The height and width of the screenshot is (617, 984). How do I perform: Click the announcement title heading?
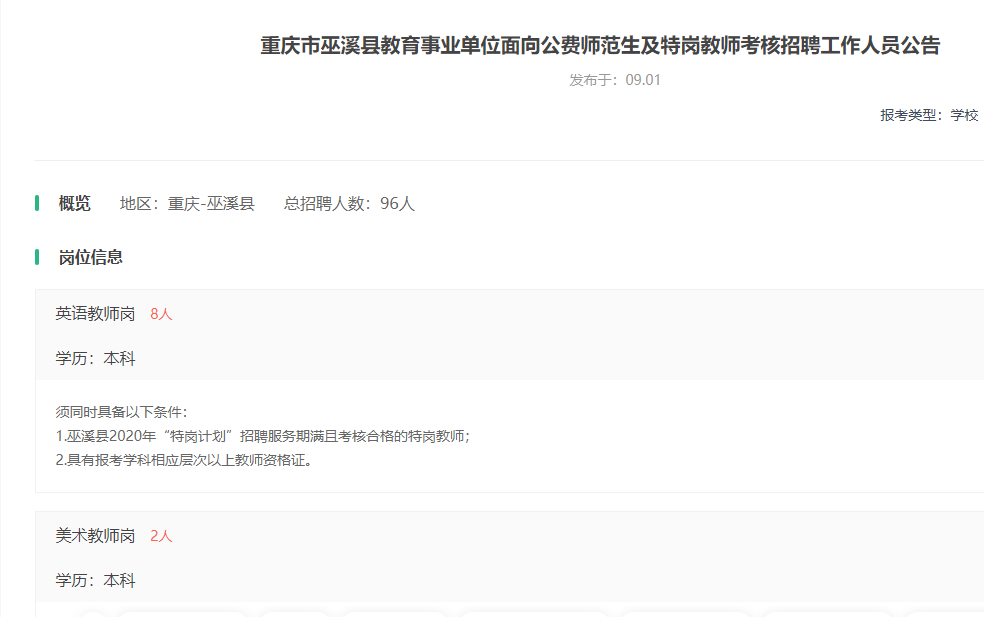[600, 45]
